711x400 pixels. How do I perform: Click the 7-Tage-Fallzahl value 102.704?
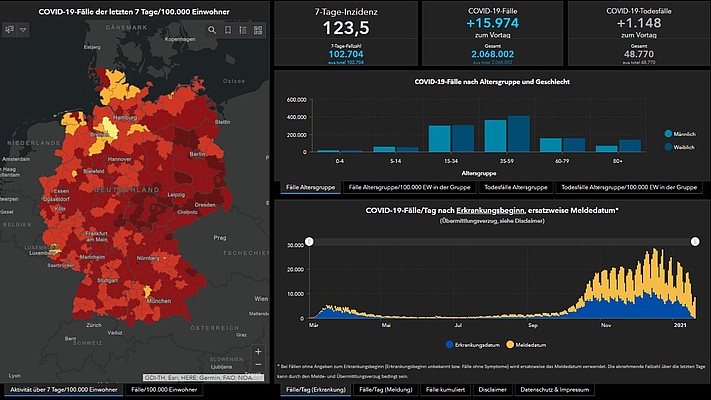pyautogui.click(x=346, y=54)
